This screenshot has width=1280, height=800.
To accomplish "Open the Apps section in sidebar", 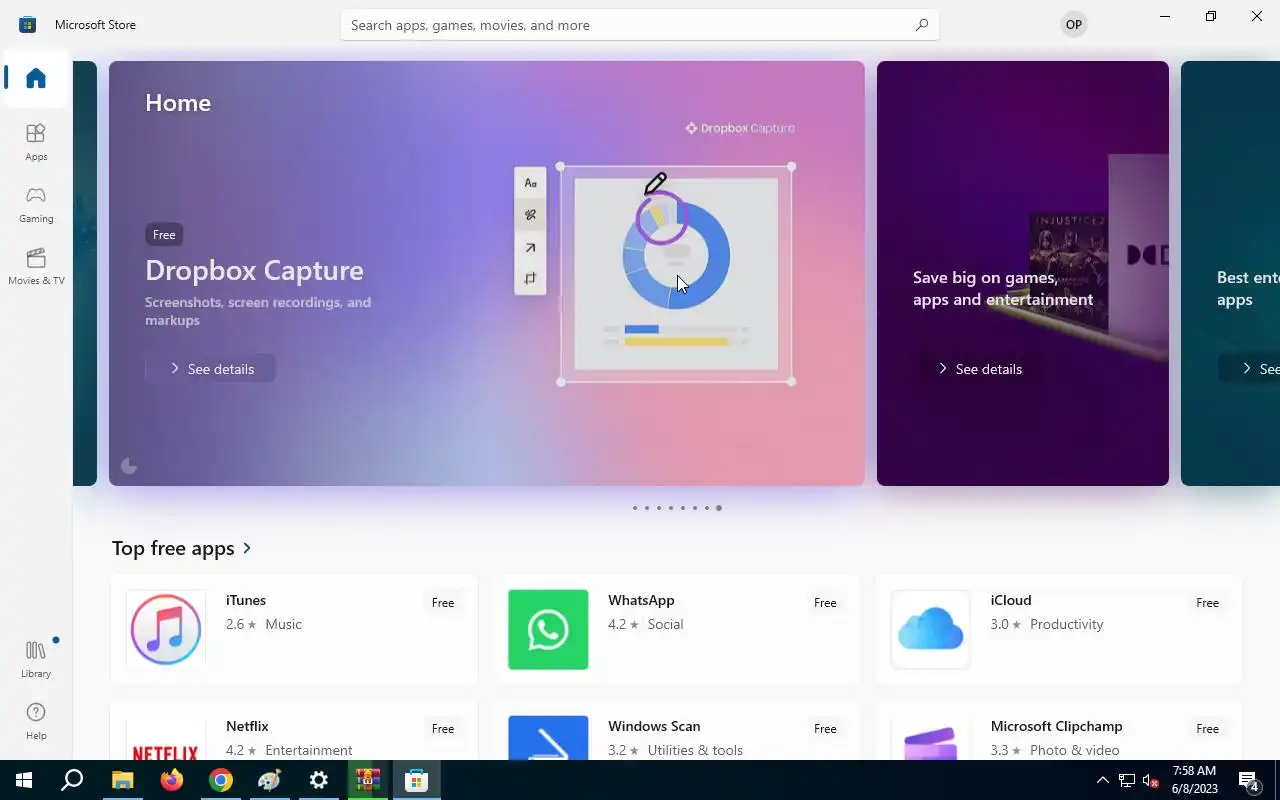I will tap(36, 142).
